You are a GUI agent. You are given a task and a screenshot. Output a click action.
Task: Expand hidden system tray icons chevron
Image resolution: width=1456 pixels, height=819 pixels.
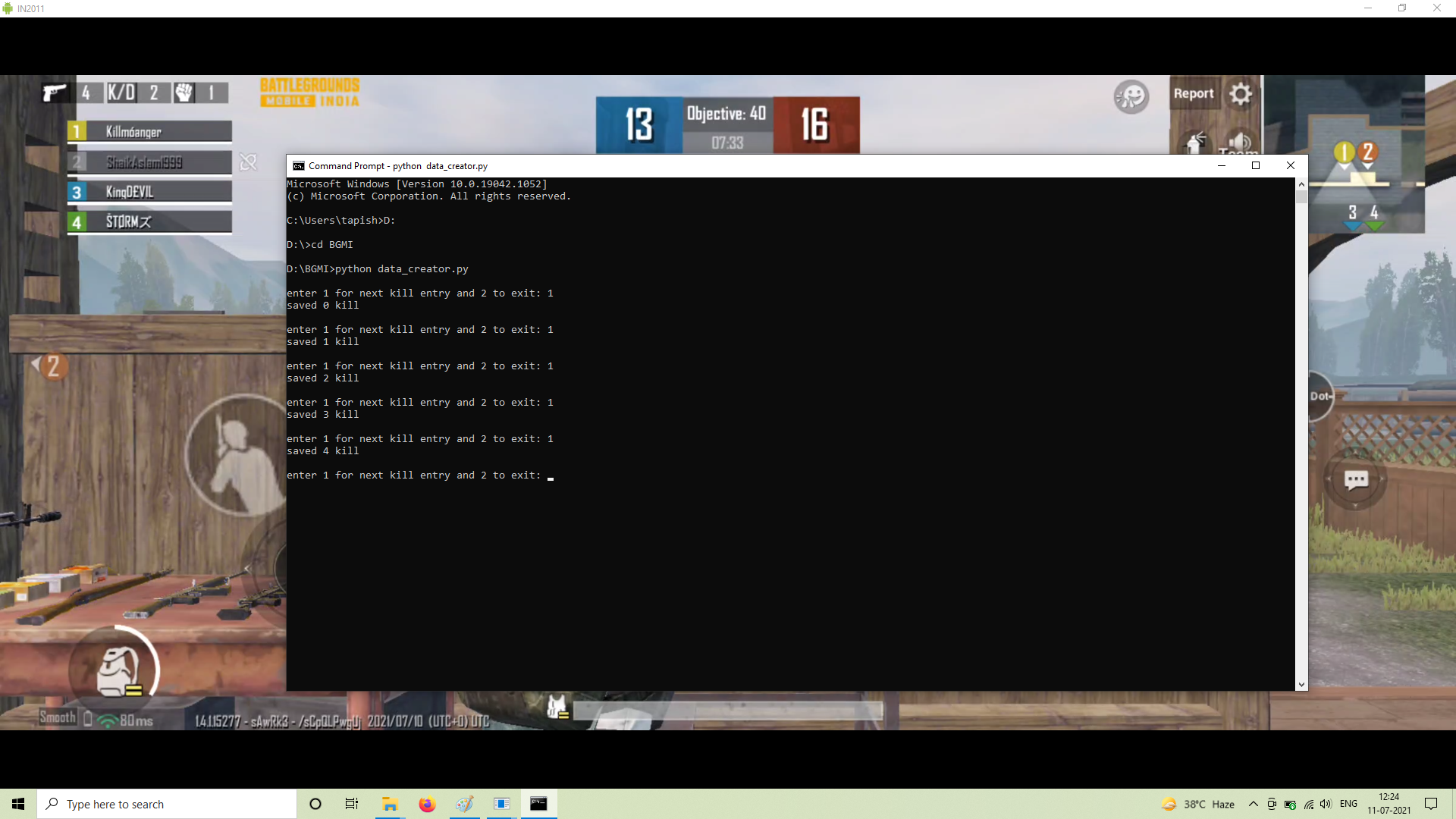pos(1253,804)
